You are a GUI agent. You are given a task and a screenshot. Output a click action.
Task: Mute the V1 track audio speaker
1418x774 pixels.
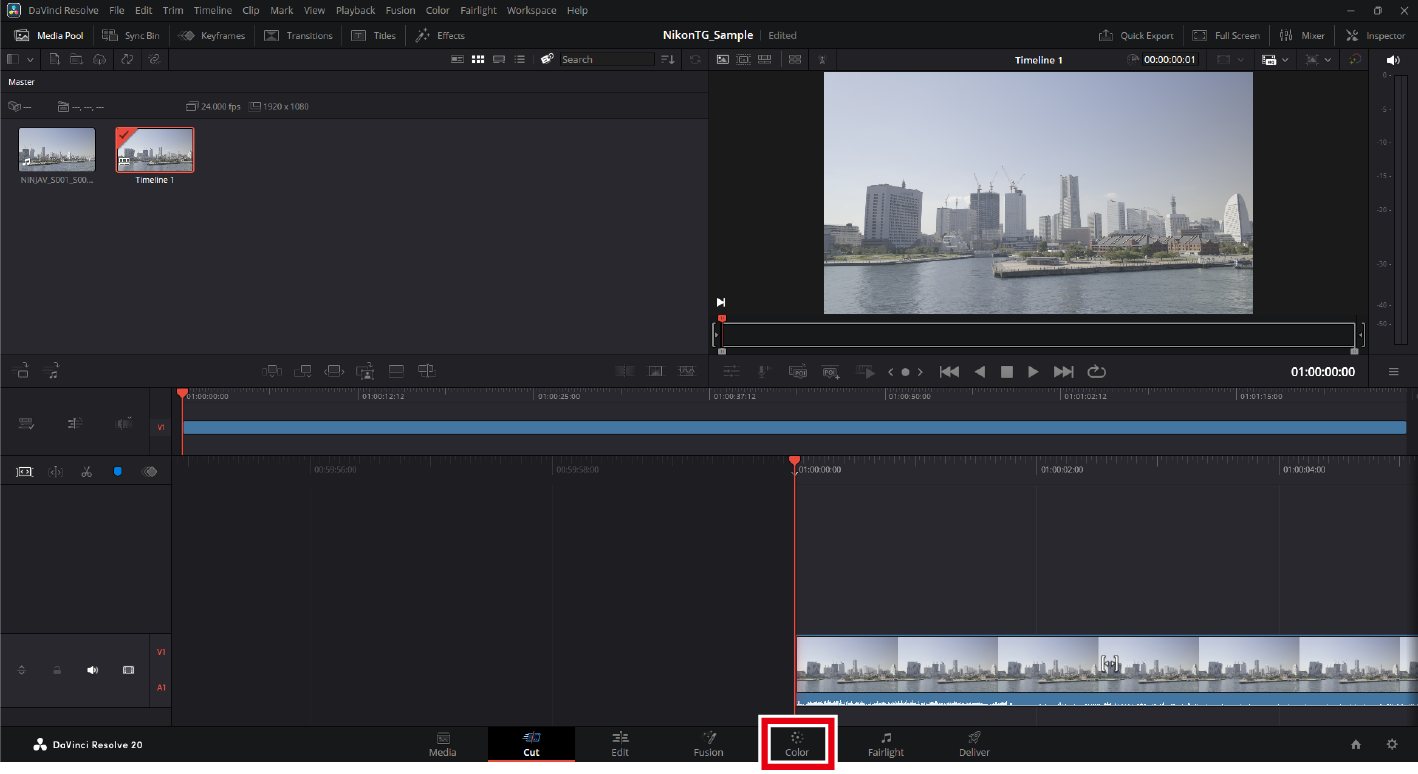pyautogui.click(x=93, y=670)
